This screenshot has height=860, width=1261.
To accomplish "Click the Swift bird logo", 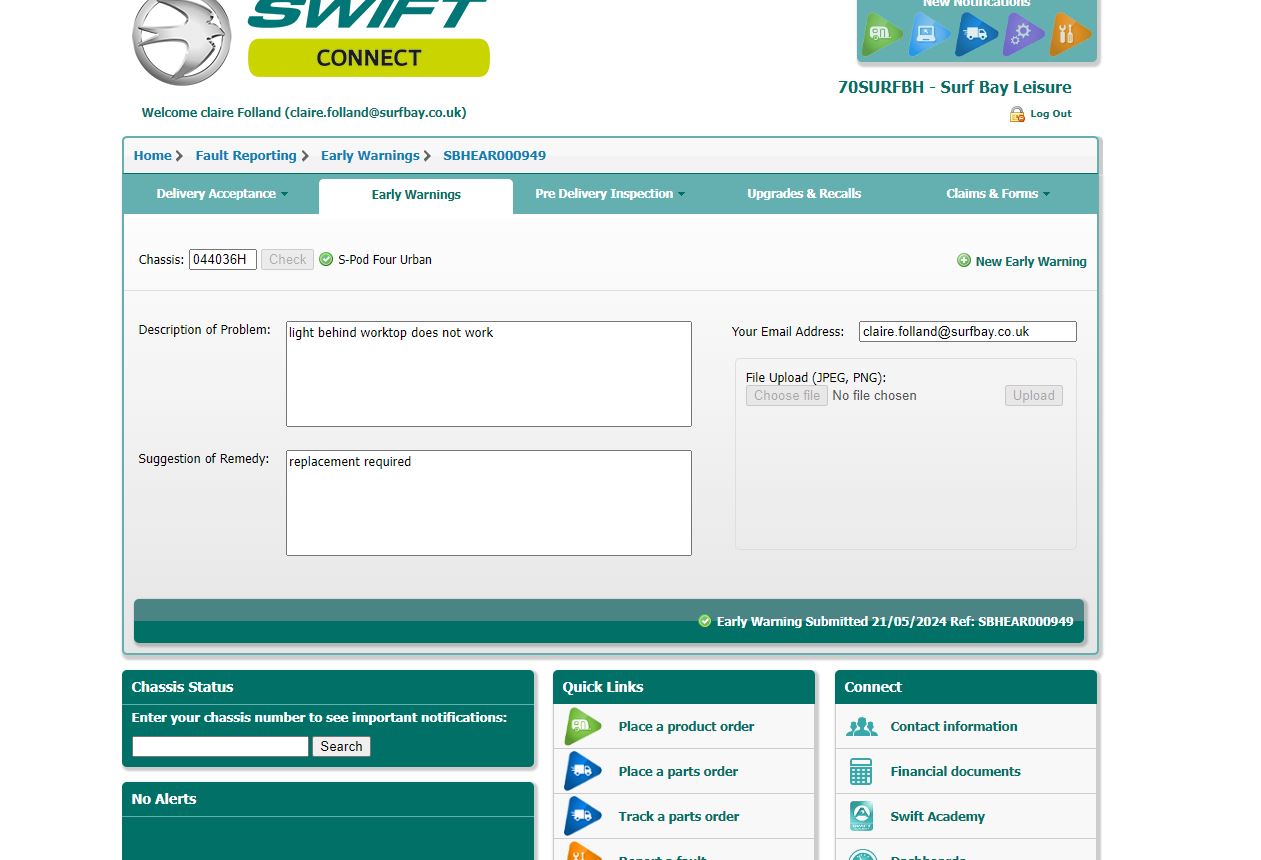I will click(181, 40).
